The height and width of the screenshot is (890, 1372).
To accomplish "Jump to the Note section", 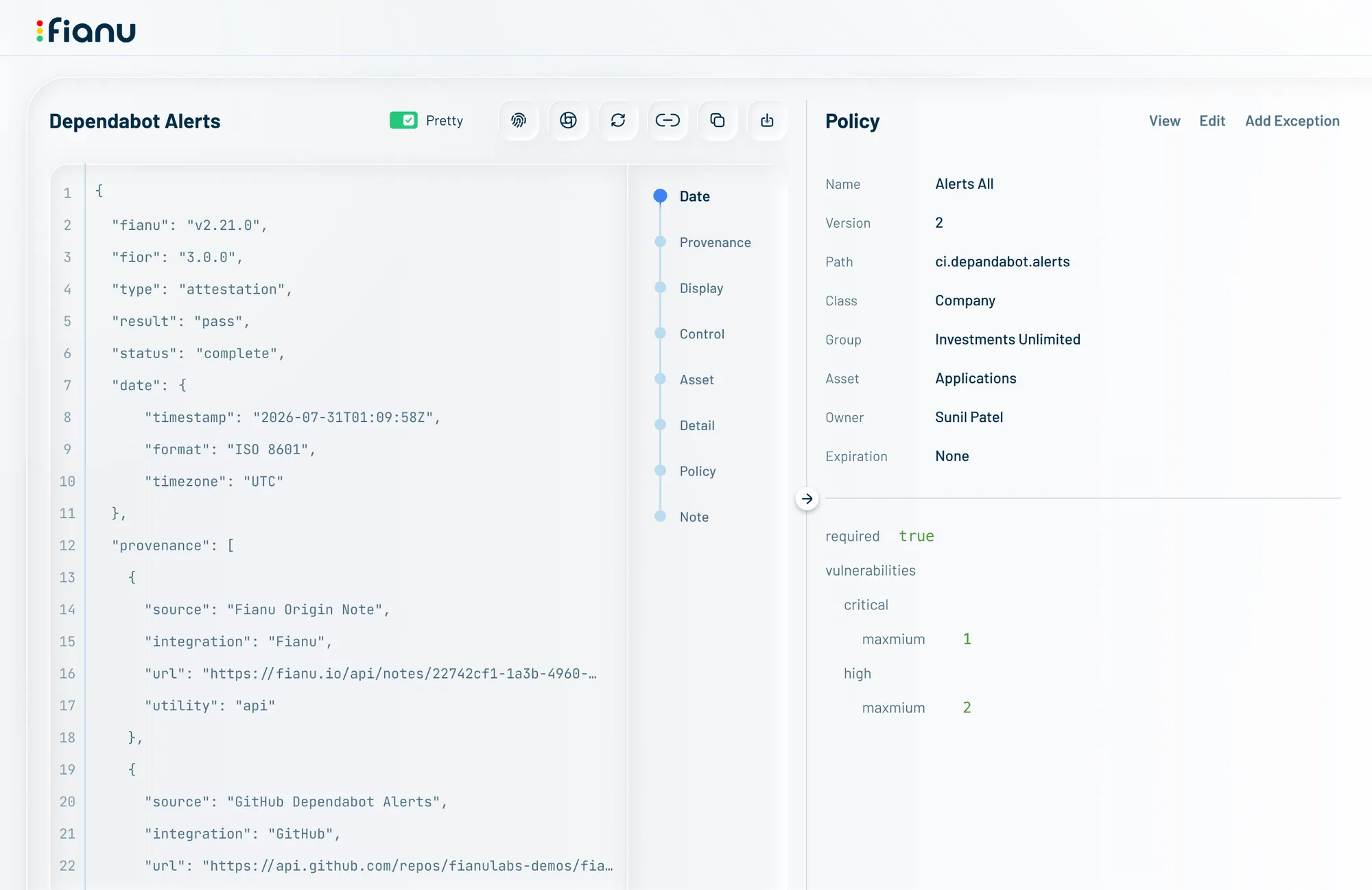I will (x=694, y=517).
